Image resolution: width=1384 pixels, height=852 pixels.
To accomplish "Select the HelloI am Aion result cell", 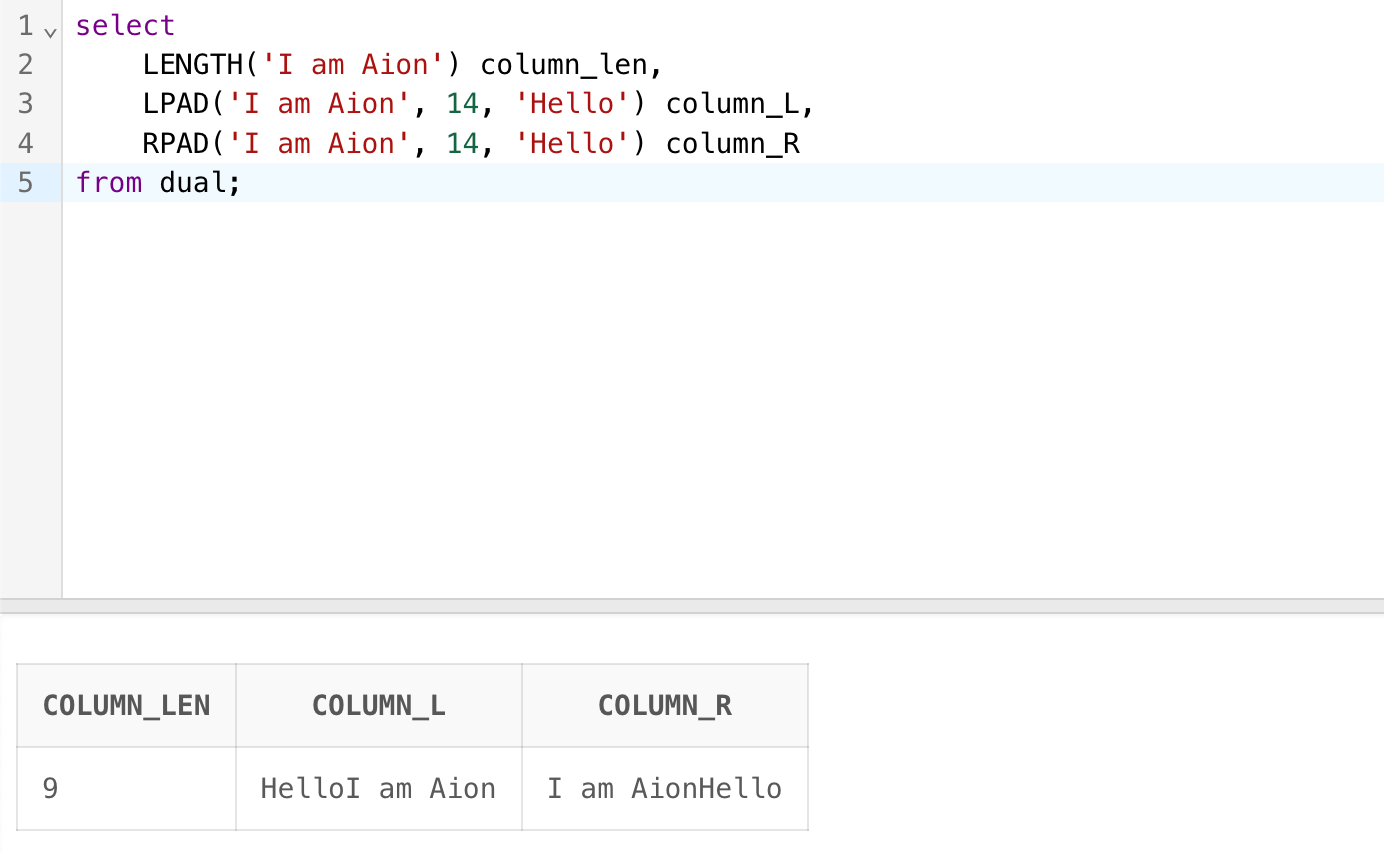I will coord(378,789).
